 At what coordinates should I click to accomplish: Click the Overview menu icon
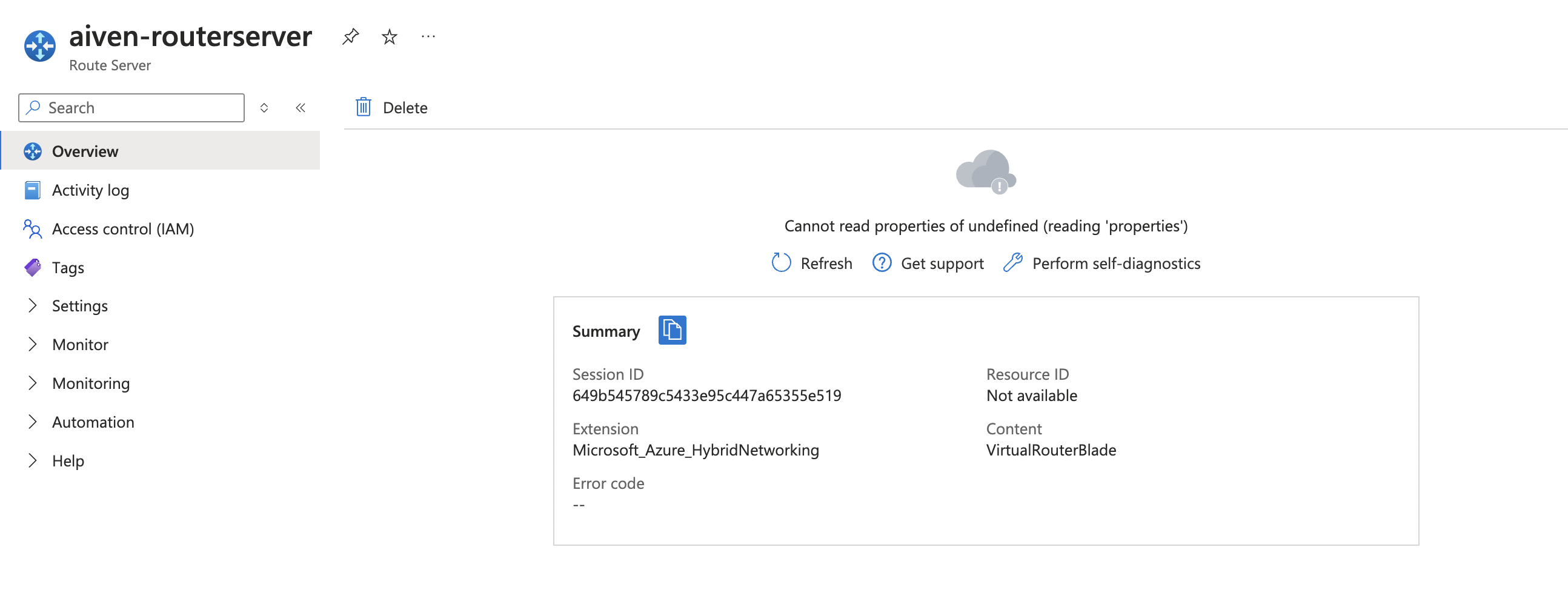pyautogui.click(x=33, y=151)
